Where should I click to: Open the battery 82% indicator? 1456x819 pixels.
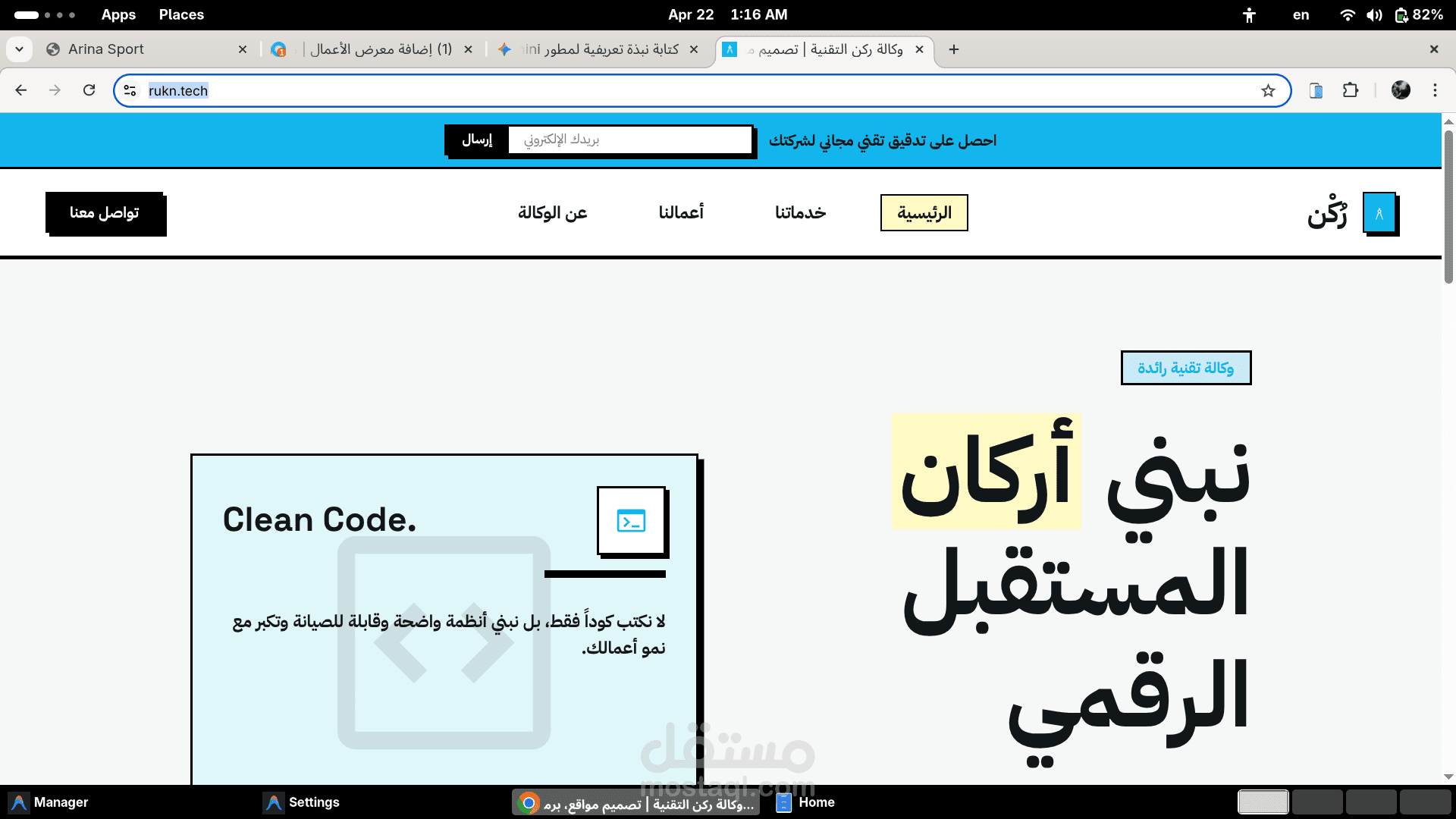(1419, 14)
